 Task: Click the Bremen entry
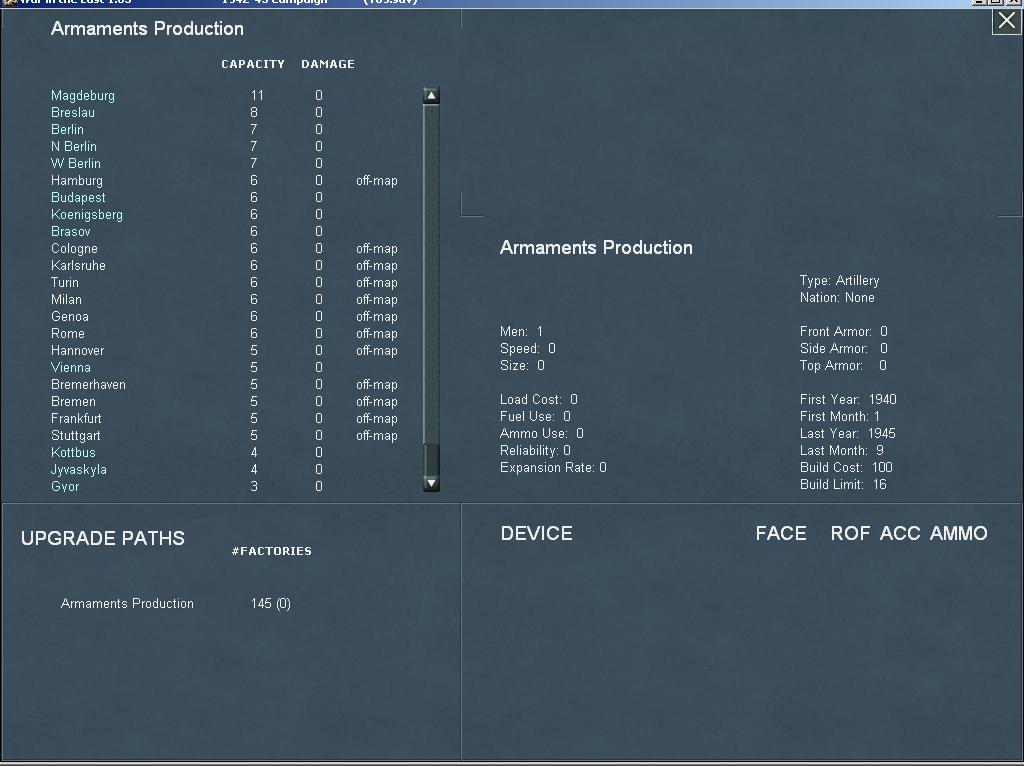pyautogui.click(x=73, y=401)
